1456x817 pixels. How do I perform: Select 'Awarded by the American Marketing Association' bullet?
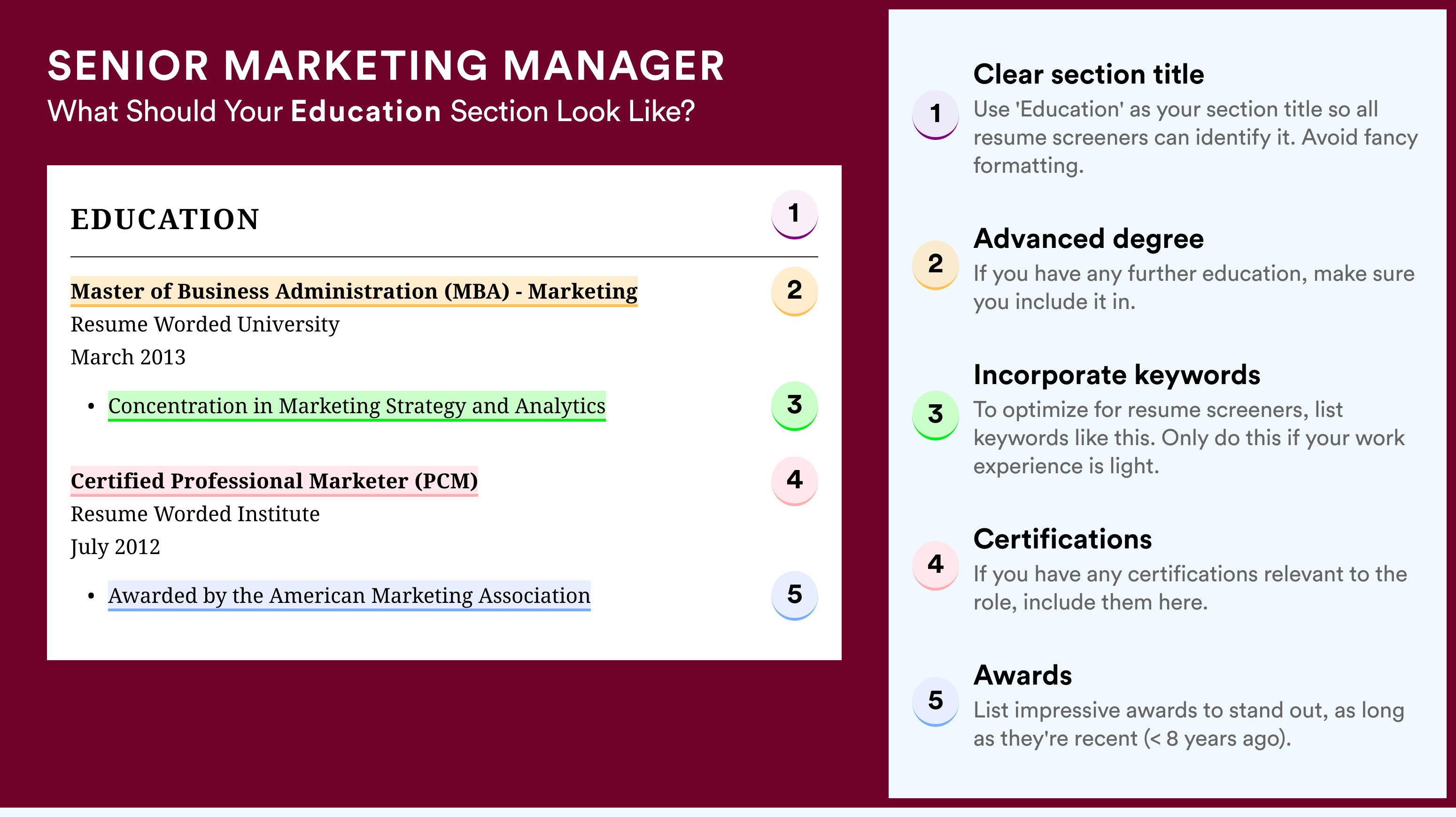(x=349, y=596)
